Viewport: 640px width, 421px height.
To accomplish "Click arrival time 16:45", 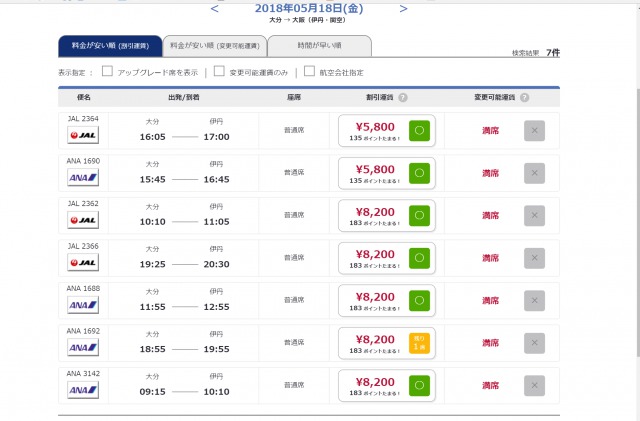I will pyautogui.click(x=216, y=179).
